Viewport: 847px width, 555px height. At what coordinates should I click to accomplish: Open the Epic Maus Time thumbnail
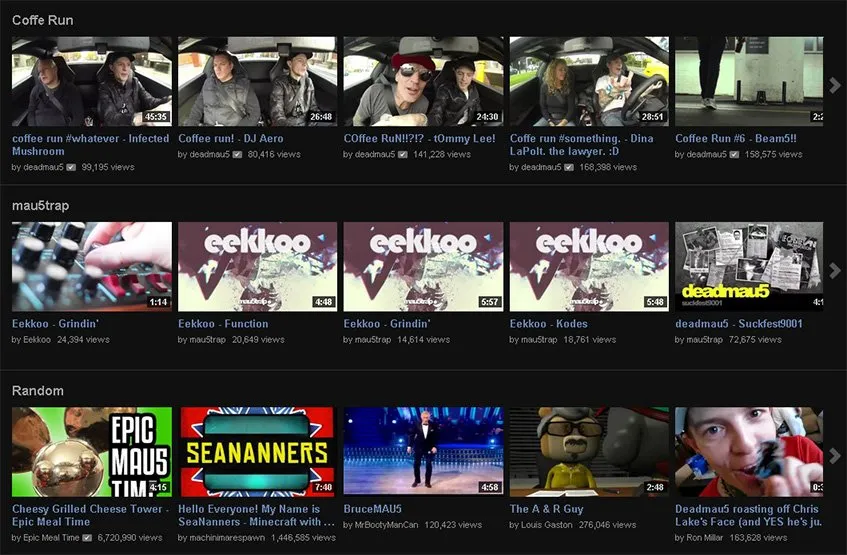coord(92,452)
